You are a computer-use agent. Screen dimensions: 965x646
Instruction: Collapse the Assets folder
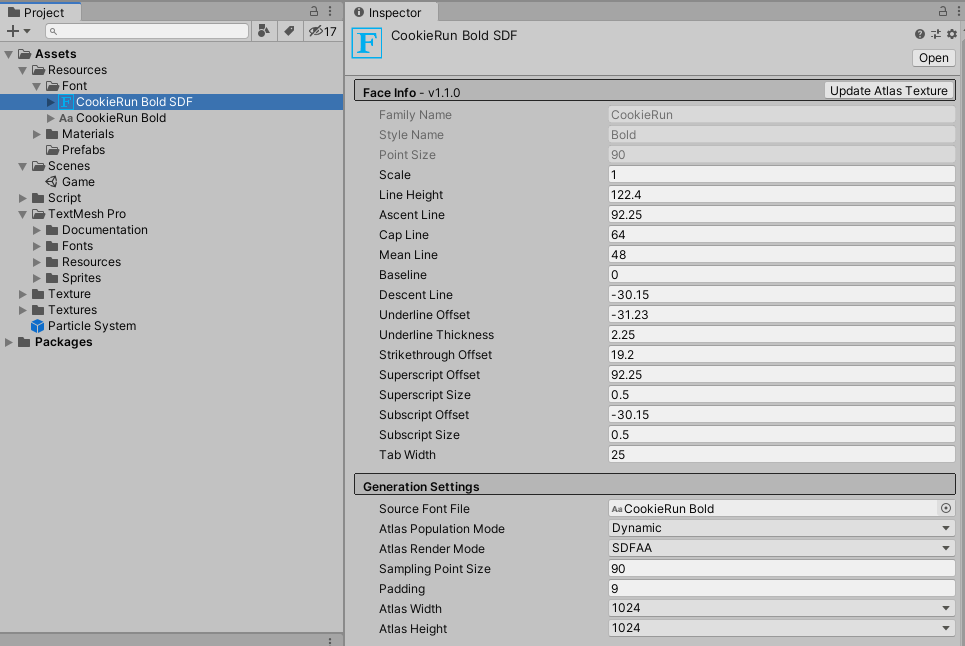9,54
